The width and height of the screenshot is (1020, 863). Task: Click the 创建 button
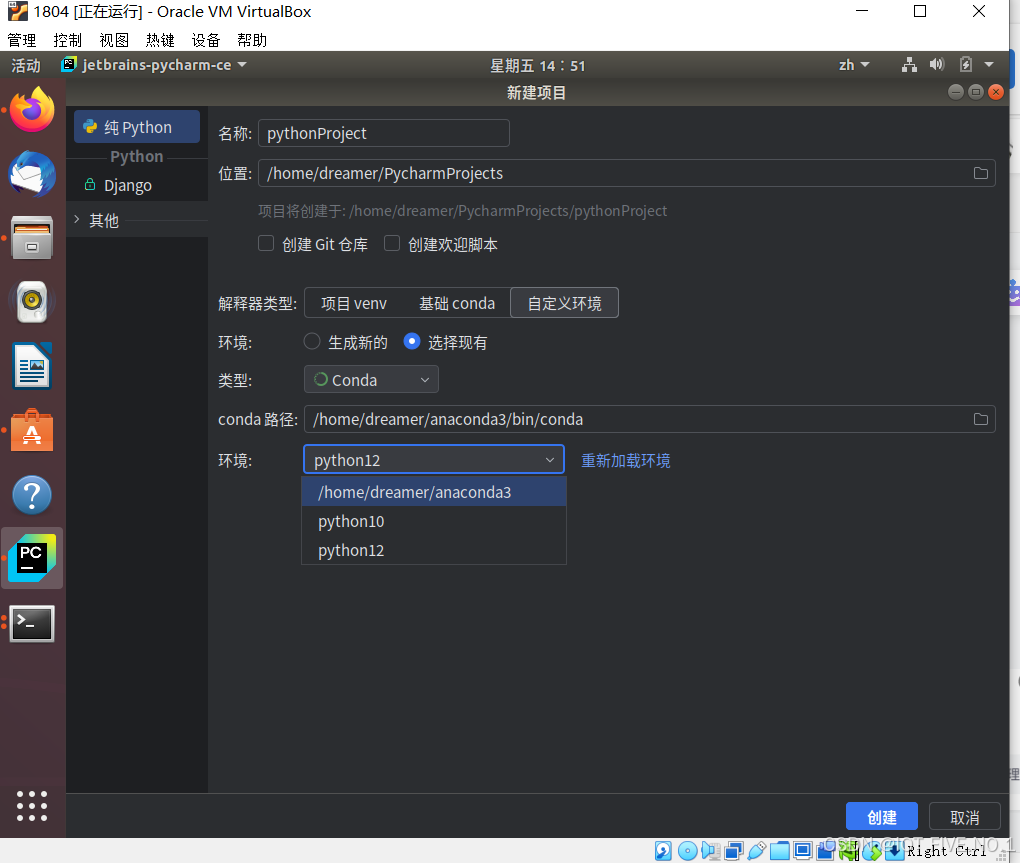(x=881, y=817)
